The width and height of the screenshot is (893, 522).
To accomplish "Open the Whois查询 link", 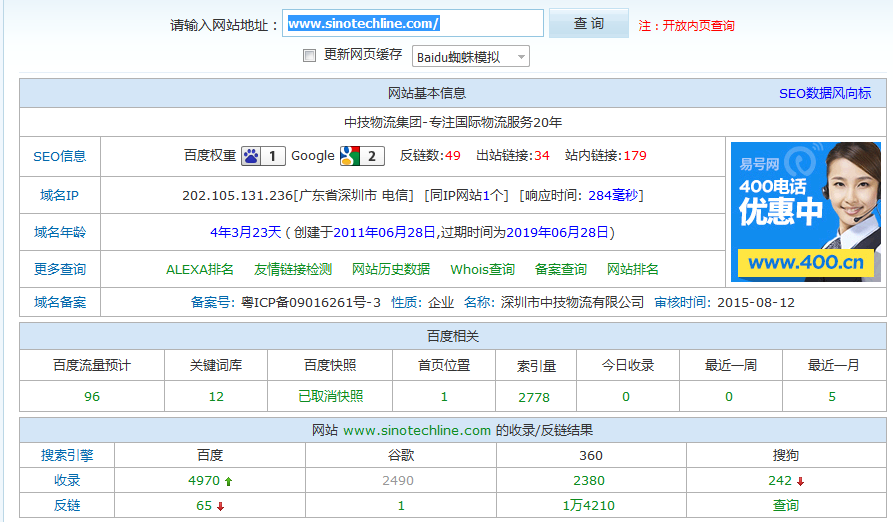I will 483,269.
